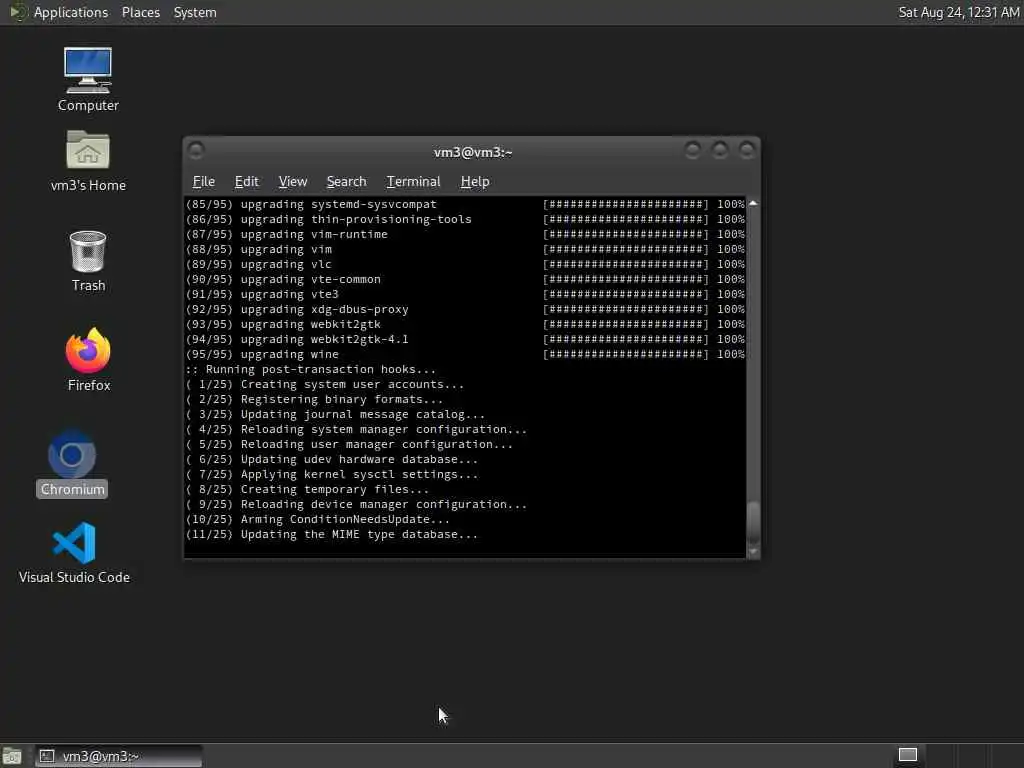The image size is (1024, 768).
Task: Click the terminal scrollbar down arrow
Action: (753, 552)
